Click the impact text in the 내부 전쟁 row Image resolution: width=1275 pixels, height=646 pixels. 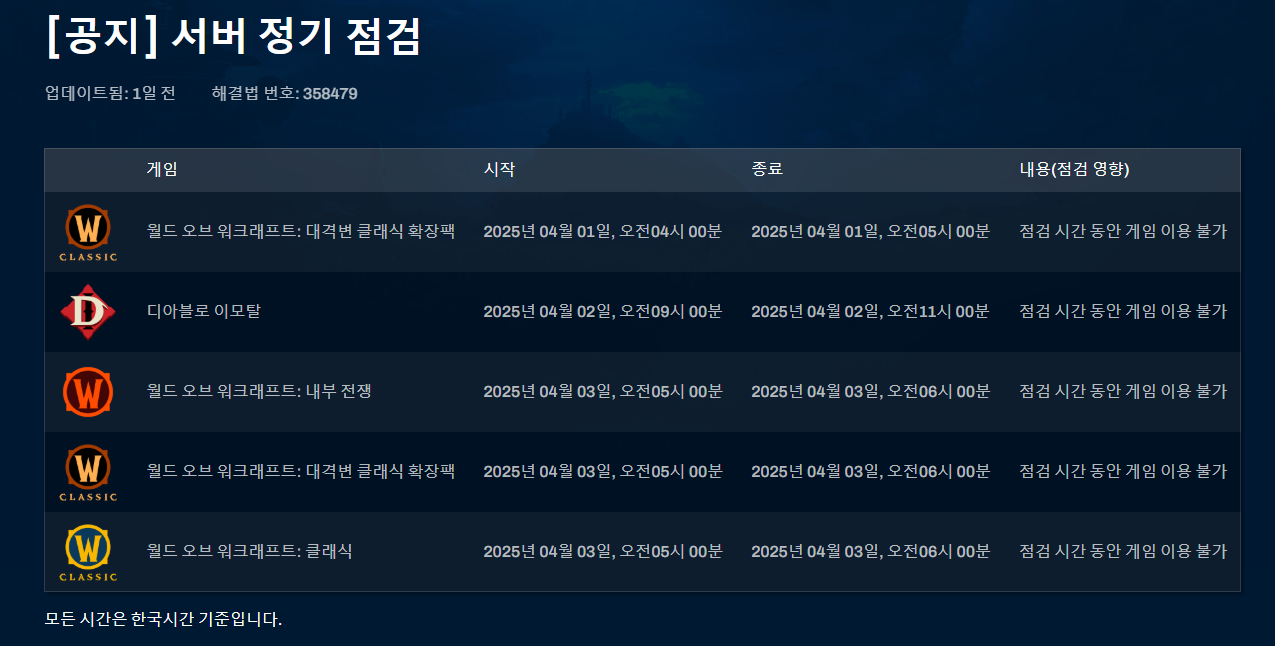[x=1123, y=391]
